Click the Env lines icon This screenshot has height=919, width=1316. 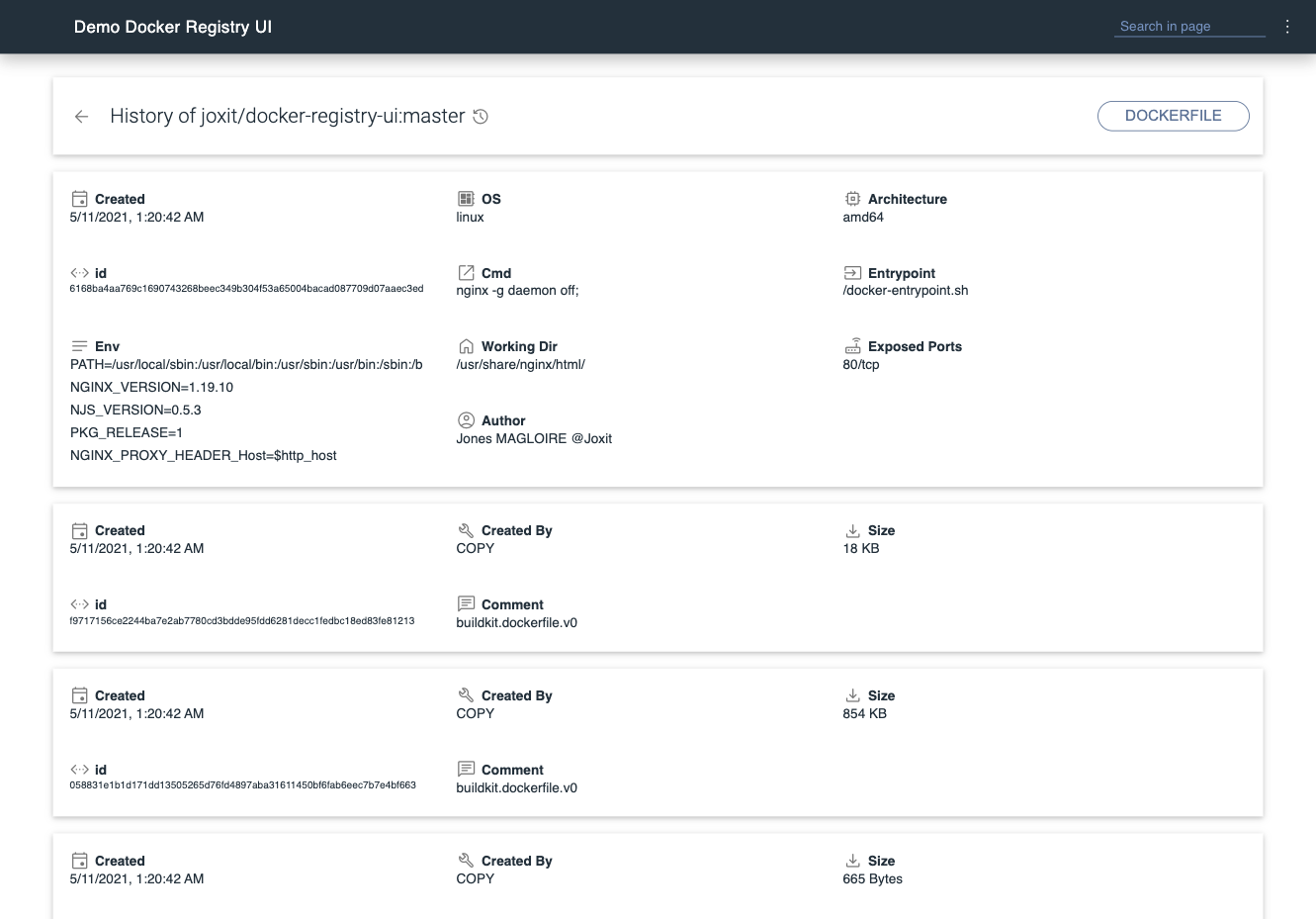pyautogui.click(x=80, y=346)
